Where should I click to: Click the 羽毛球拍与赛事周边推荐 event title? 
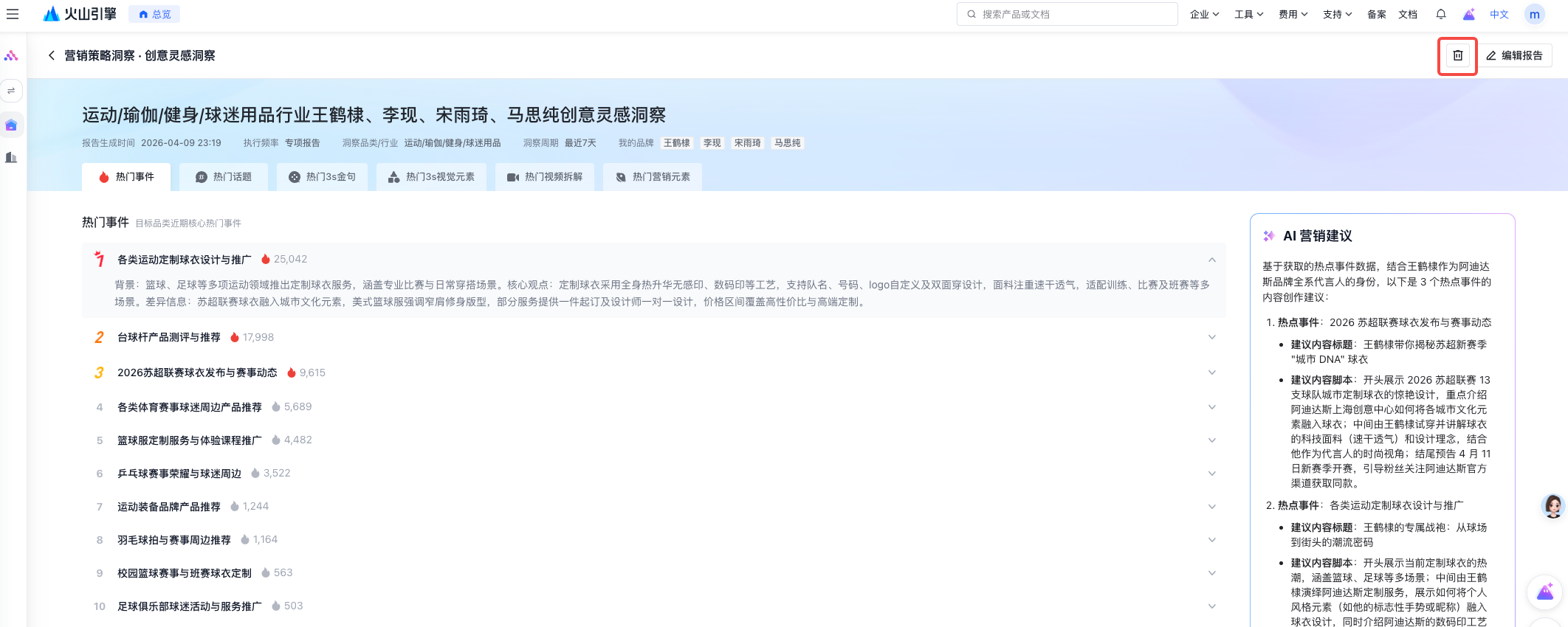[x=174, y=540]
